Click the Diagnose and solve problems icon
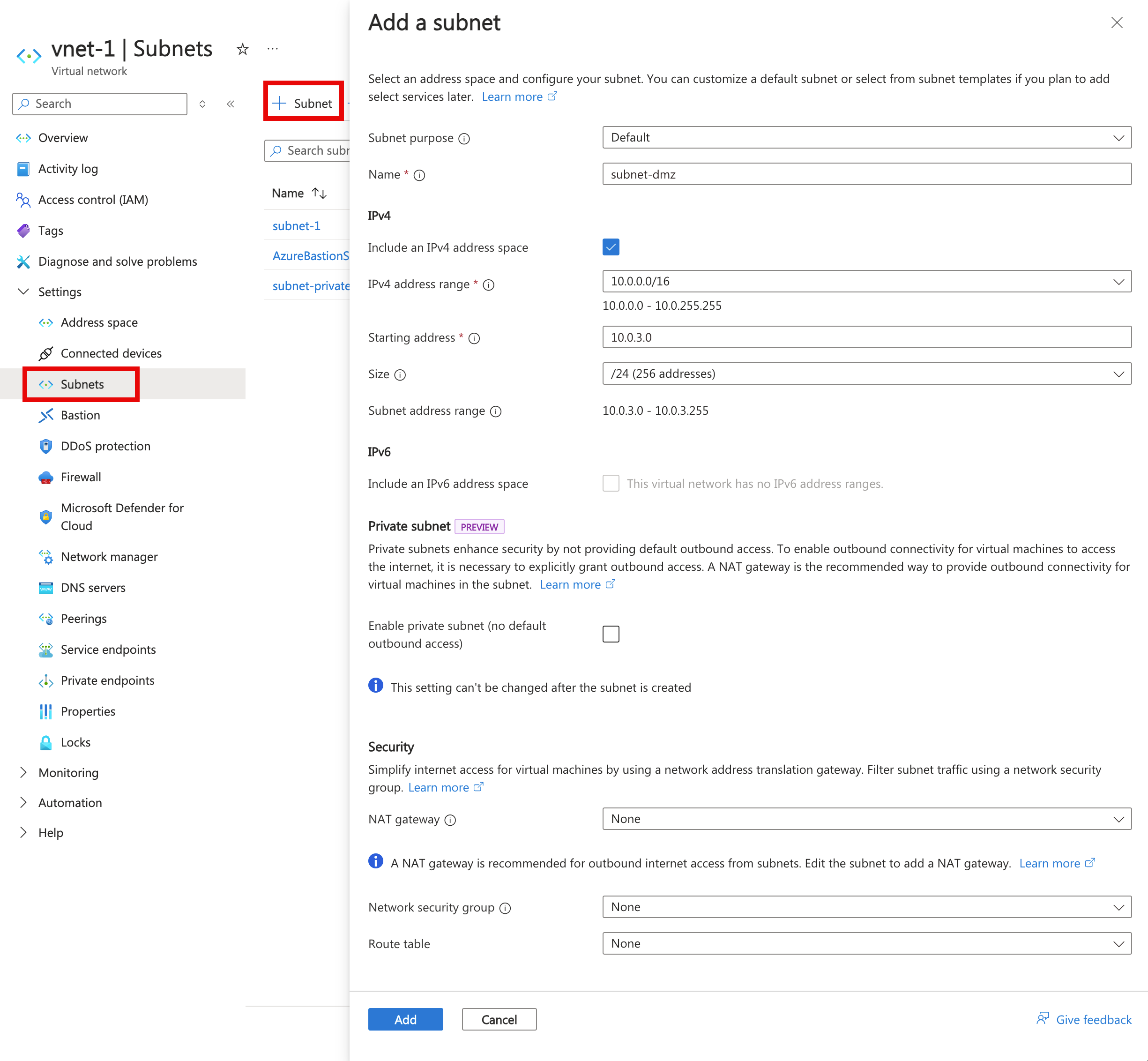 20,261
